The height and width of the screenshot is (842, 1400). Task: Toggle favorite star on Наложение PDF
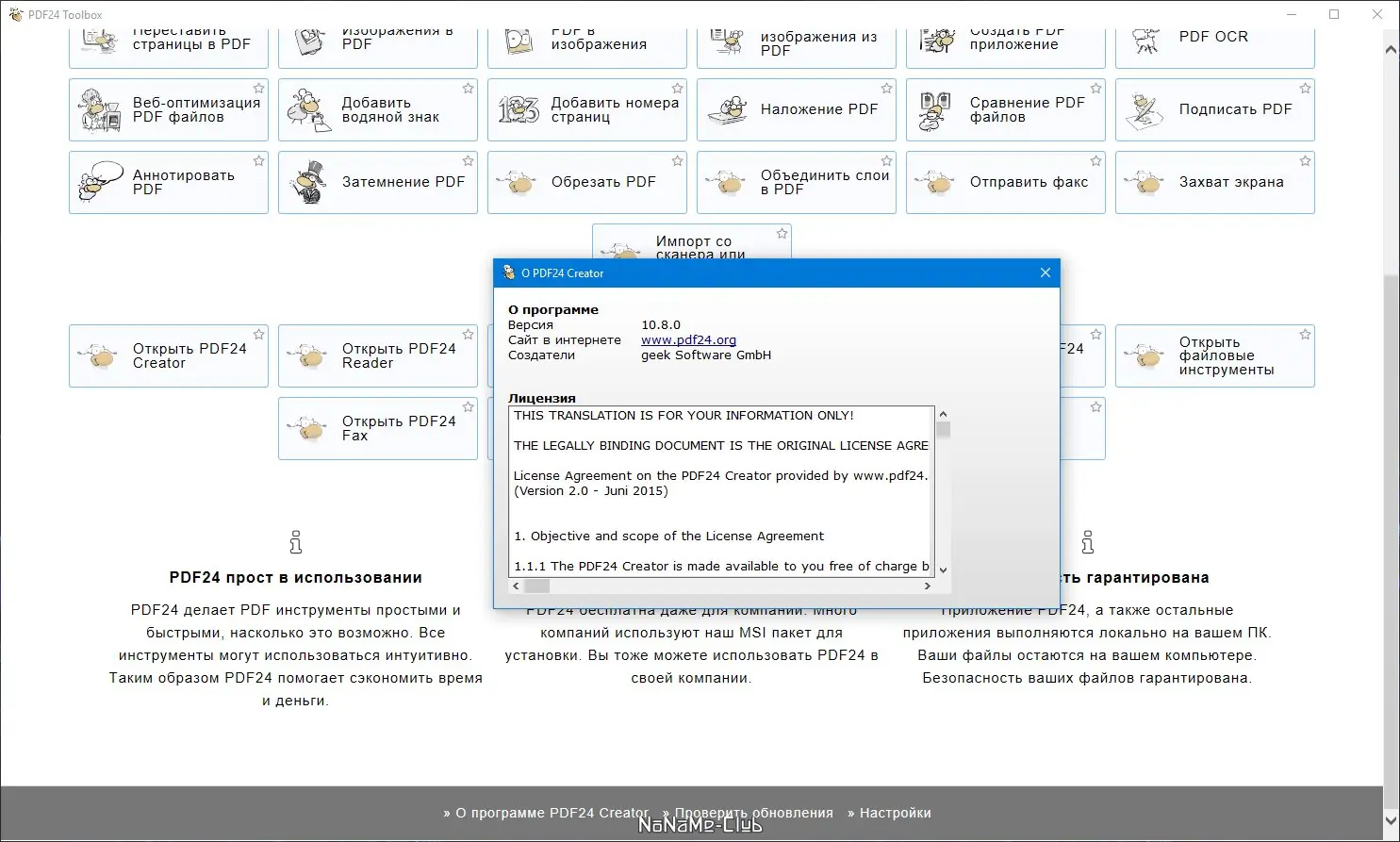pos(886,89)
